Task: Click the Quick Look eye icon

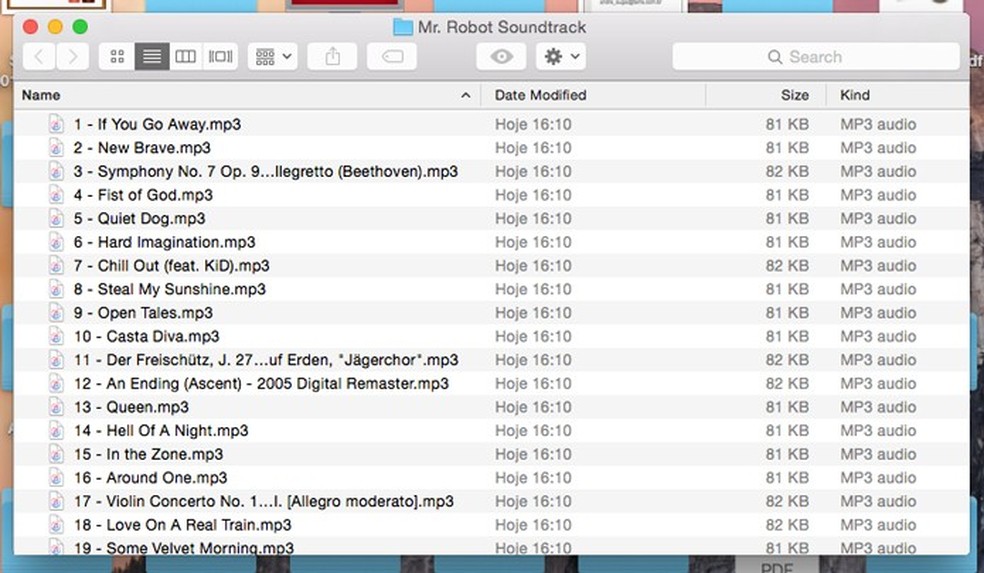Action: tap(501, 57)
